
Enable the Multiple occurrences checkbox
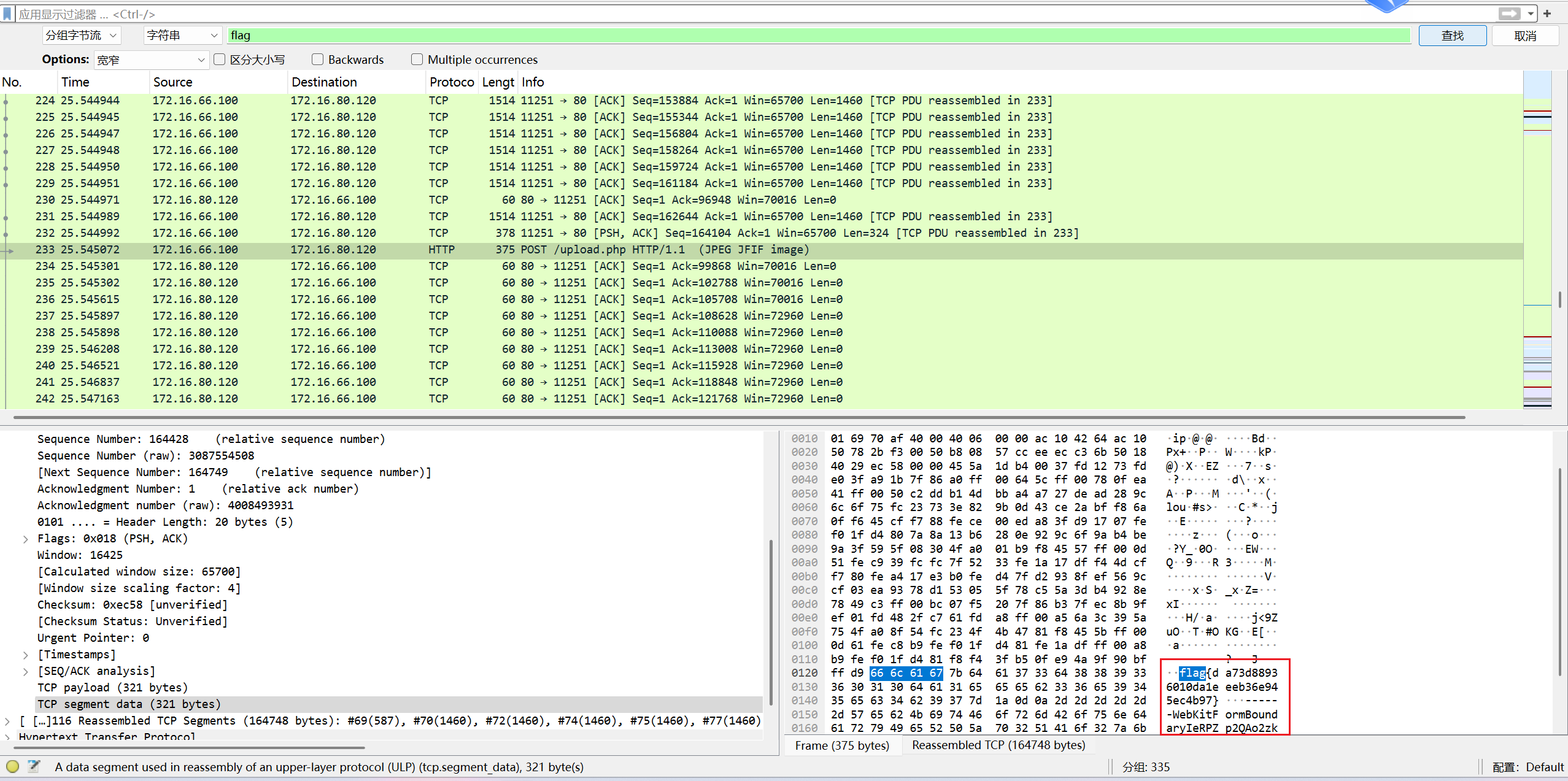[x=417, y=60]
